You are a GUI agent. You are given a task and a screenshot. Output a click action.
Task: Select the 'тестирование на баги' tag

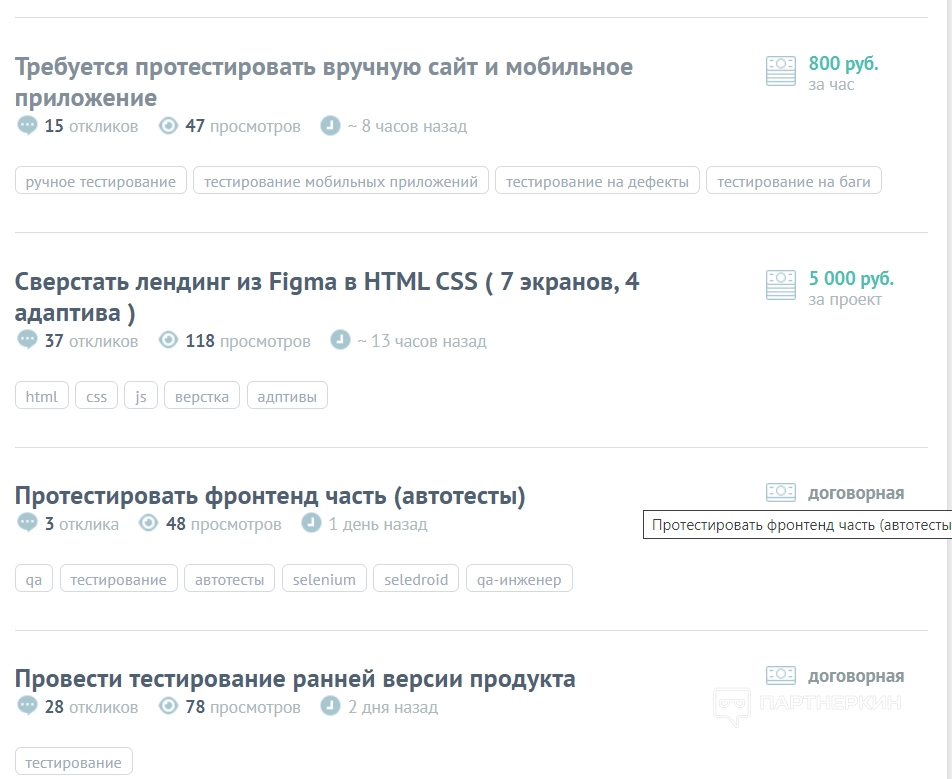click(793, 181)
